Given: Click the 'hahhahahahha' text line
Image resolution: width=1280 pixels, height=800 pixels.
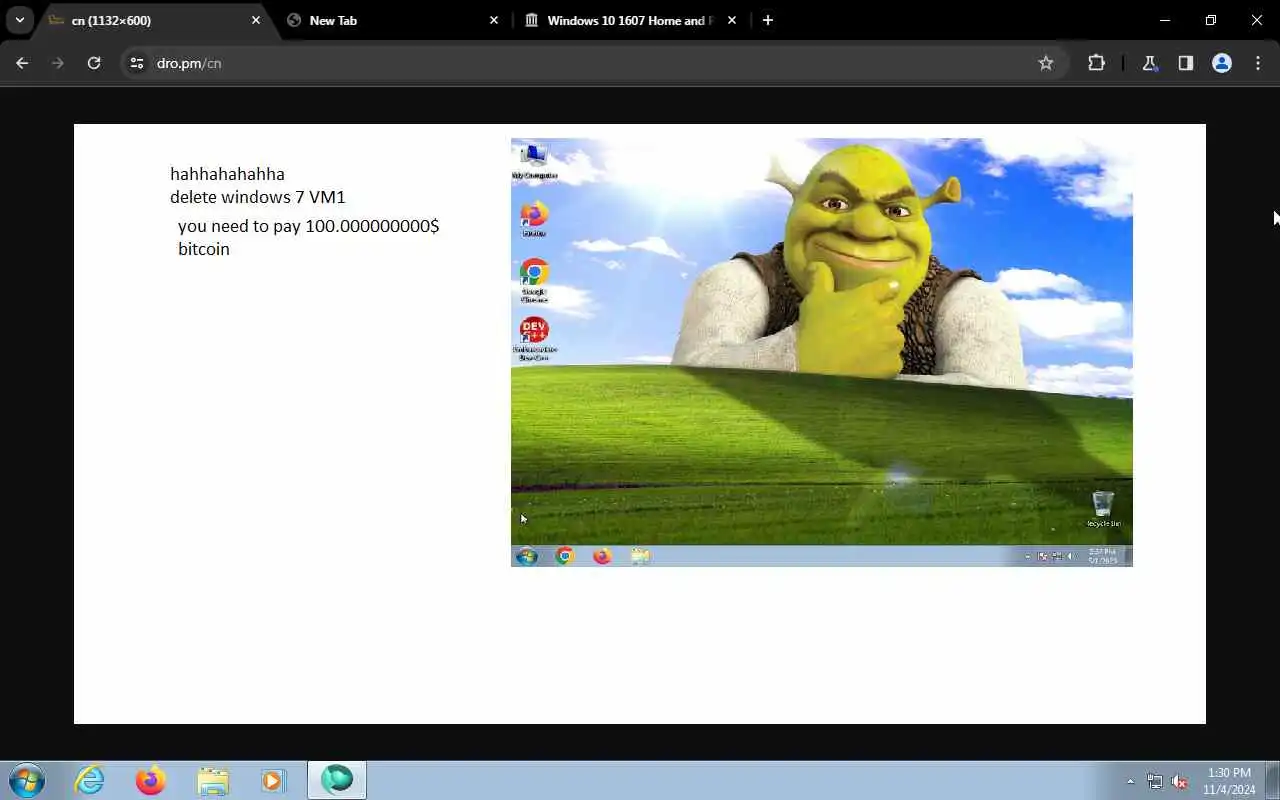Looking at the screenshot, I should 227,174.
